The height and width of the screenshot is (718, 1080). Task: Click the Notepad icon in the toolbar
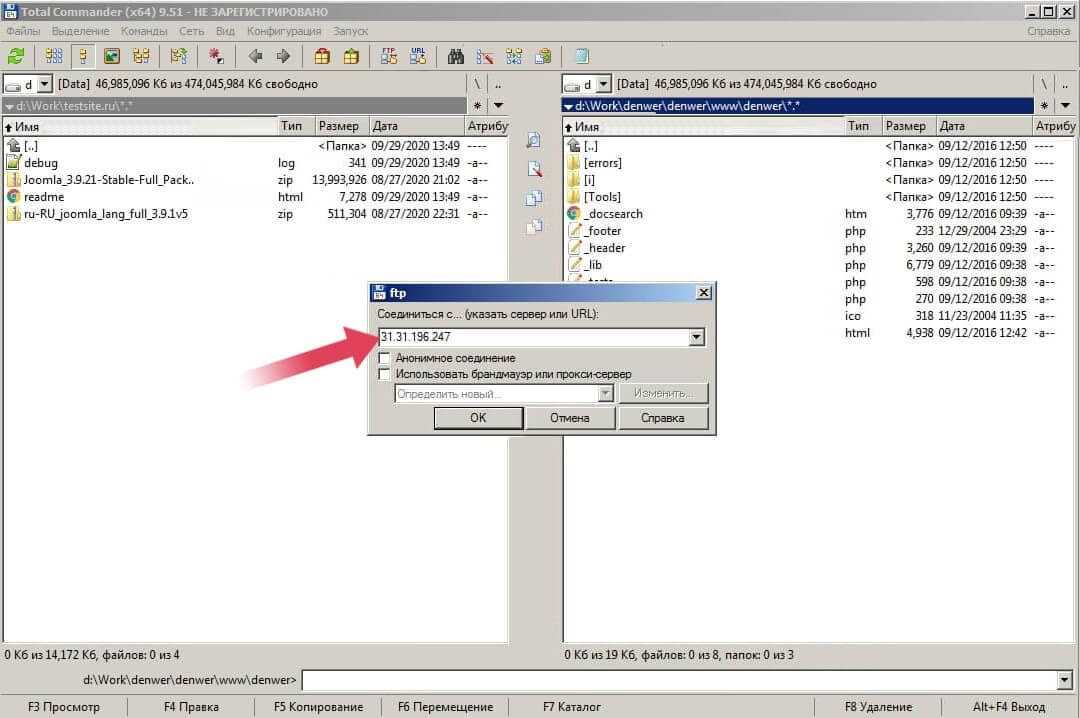click(x=581, y=56)
